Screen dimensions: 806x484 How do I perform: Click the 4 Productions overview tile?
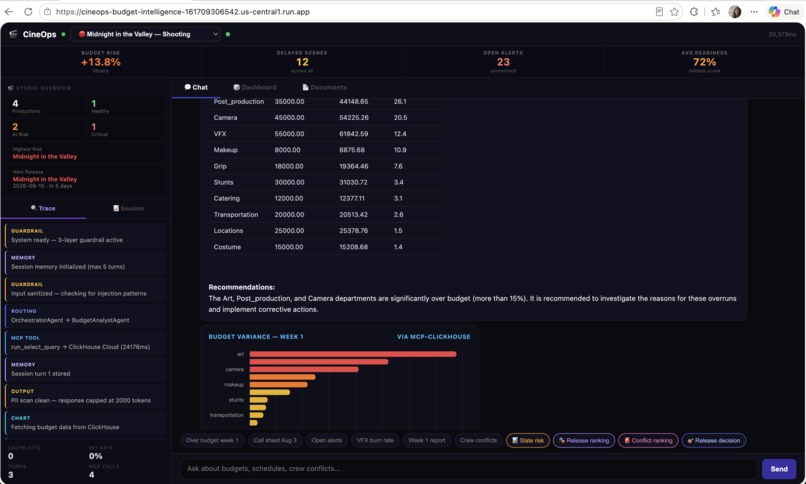[x=46, y=106]
